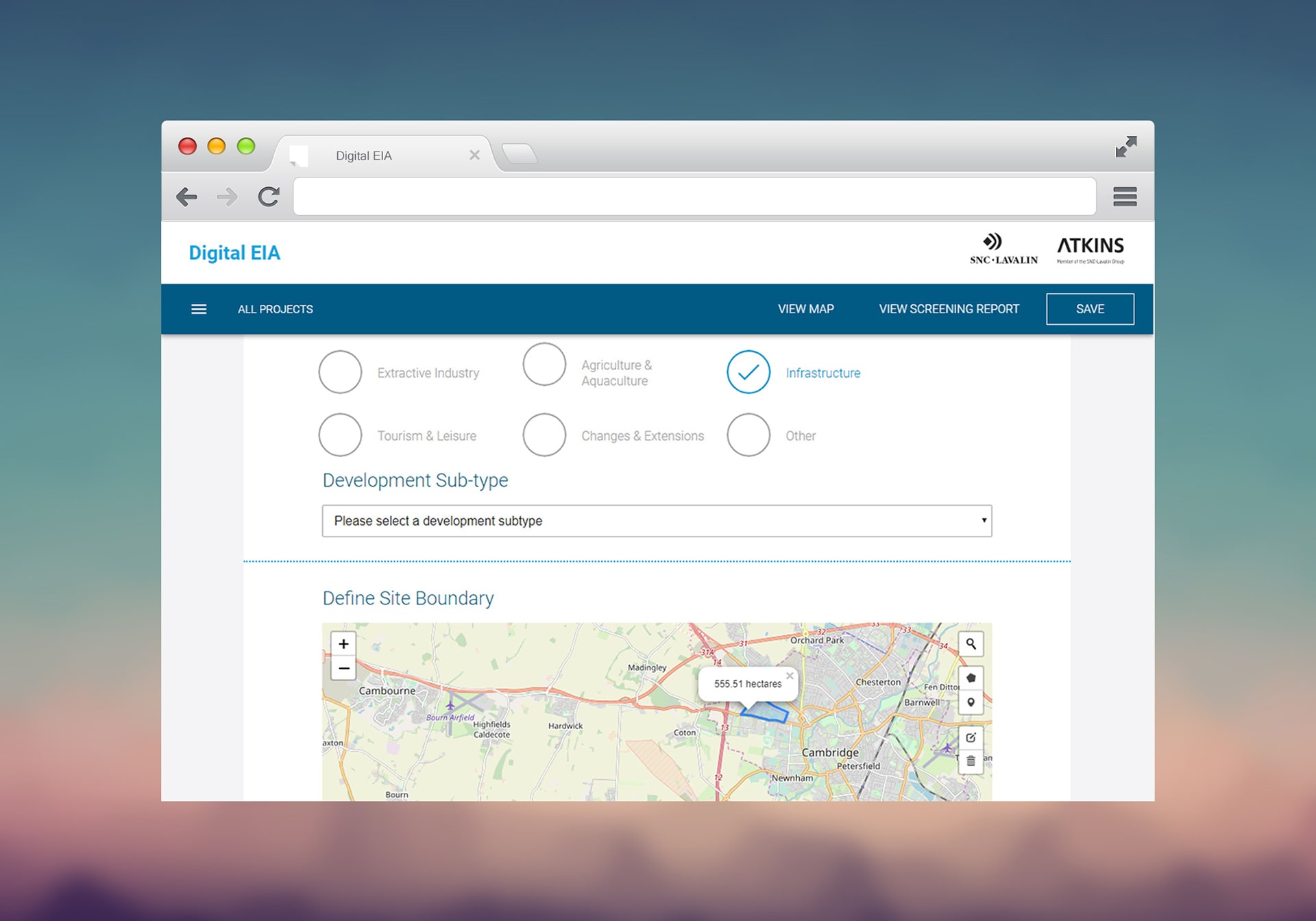Click the Save button
1316x921 pixels.
coord(1089,309)
